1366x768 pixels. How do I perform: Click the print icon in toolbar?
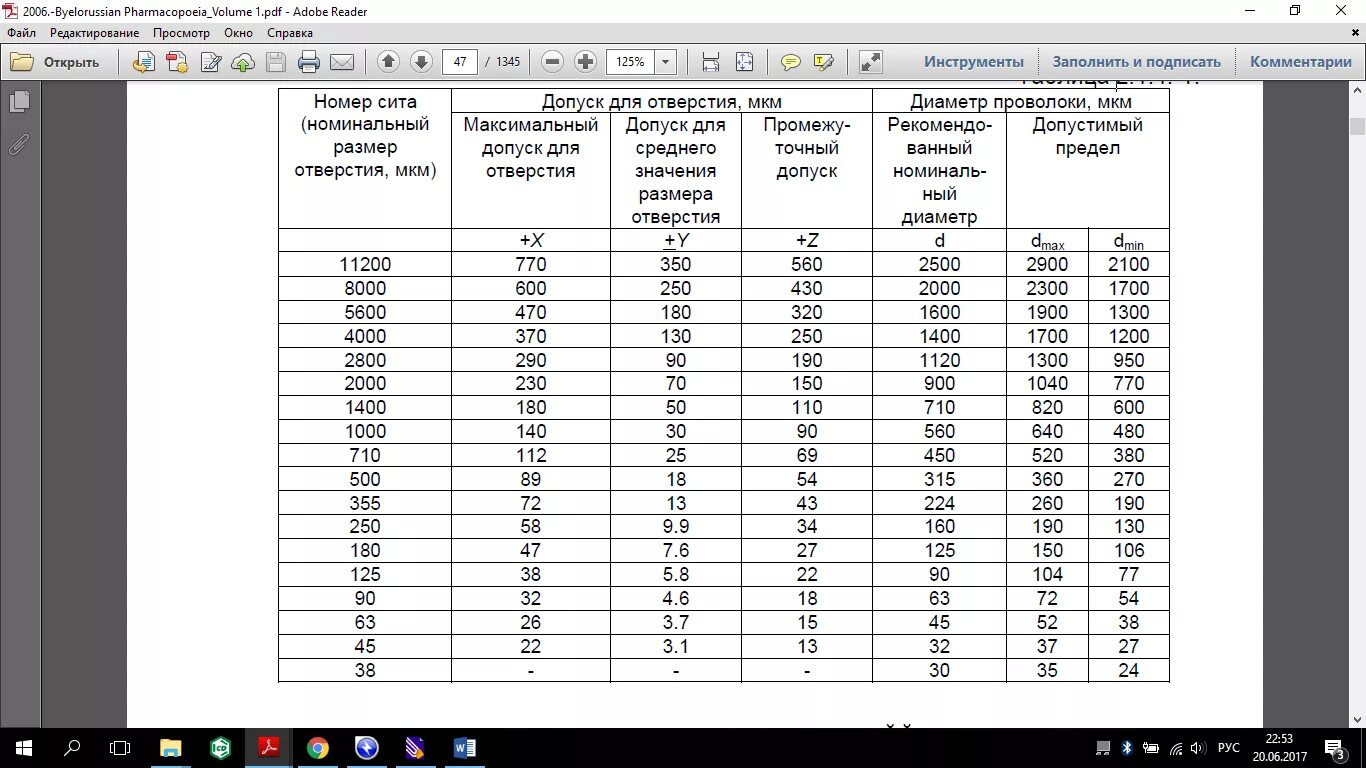(309, 62)
